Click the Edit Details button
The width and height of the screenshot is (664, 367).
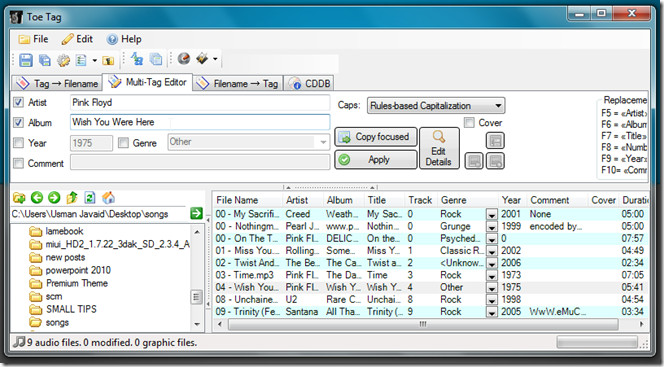coord(439,148)
